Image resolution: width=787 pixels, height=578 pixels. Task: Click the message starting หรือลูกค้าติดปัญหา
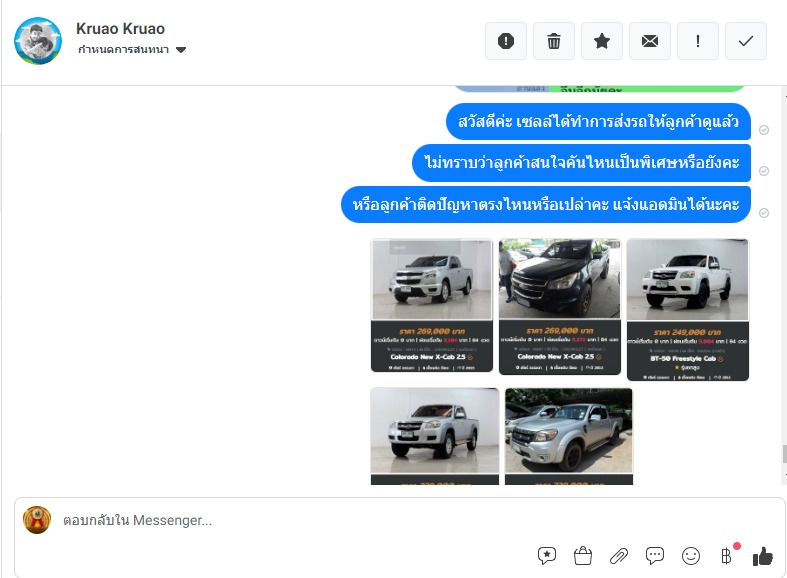[x=546, y=204]
